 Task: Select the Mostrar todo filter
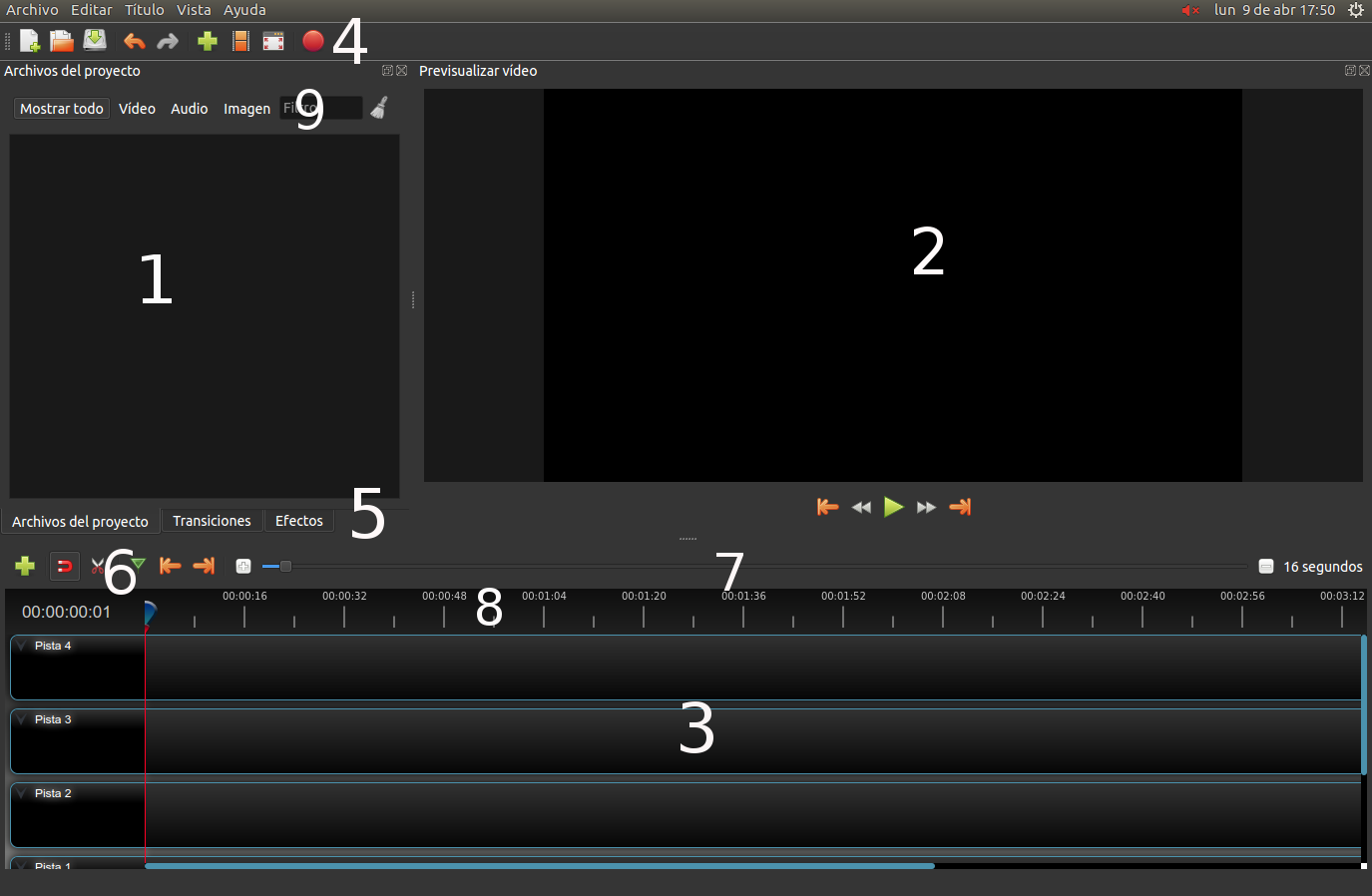[62, 109]
